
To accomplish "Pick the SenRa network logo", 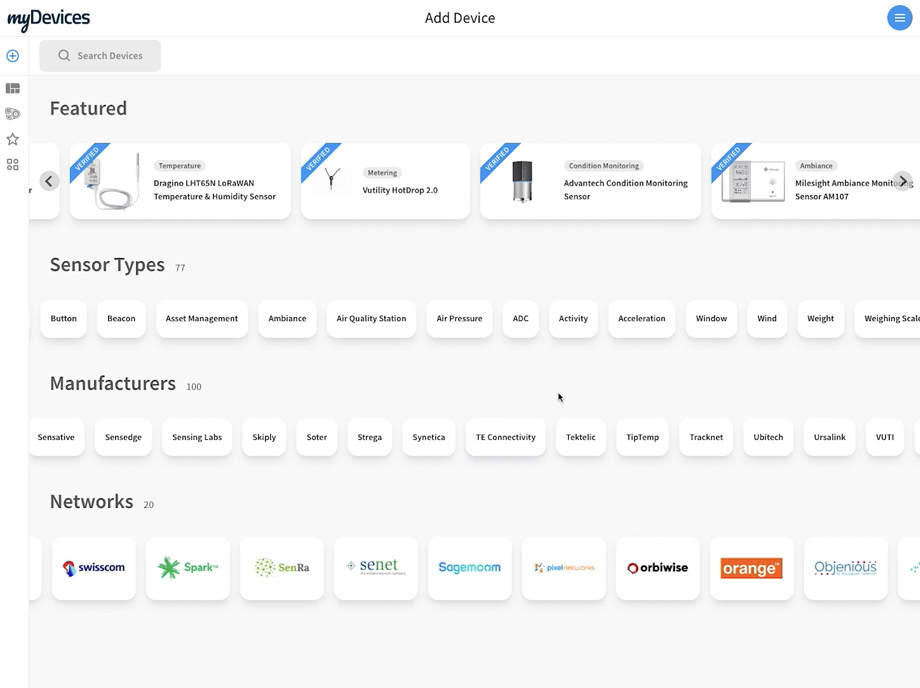I will point(282,568).
